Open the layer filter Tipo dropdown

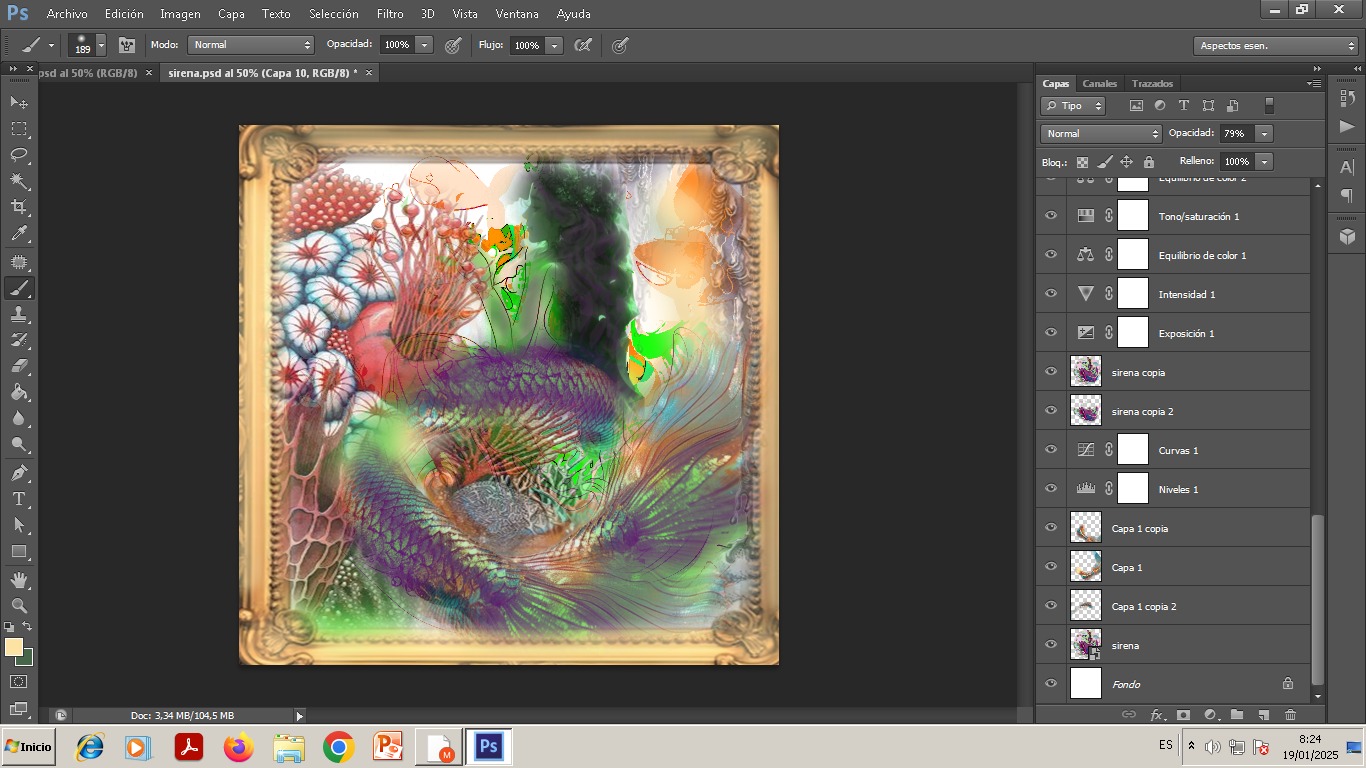(x=1073, y=106)
